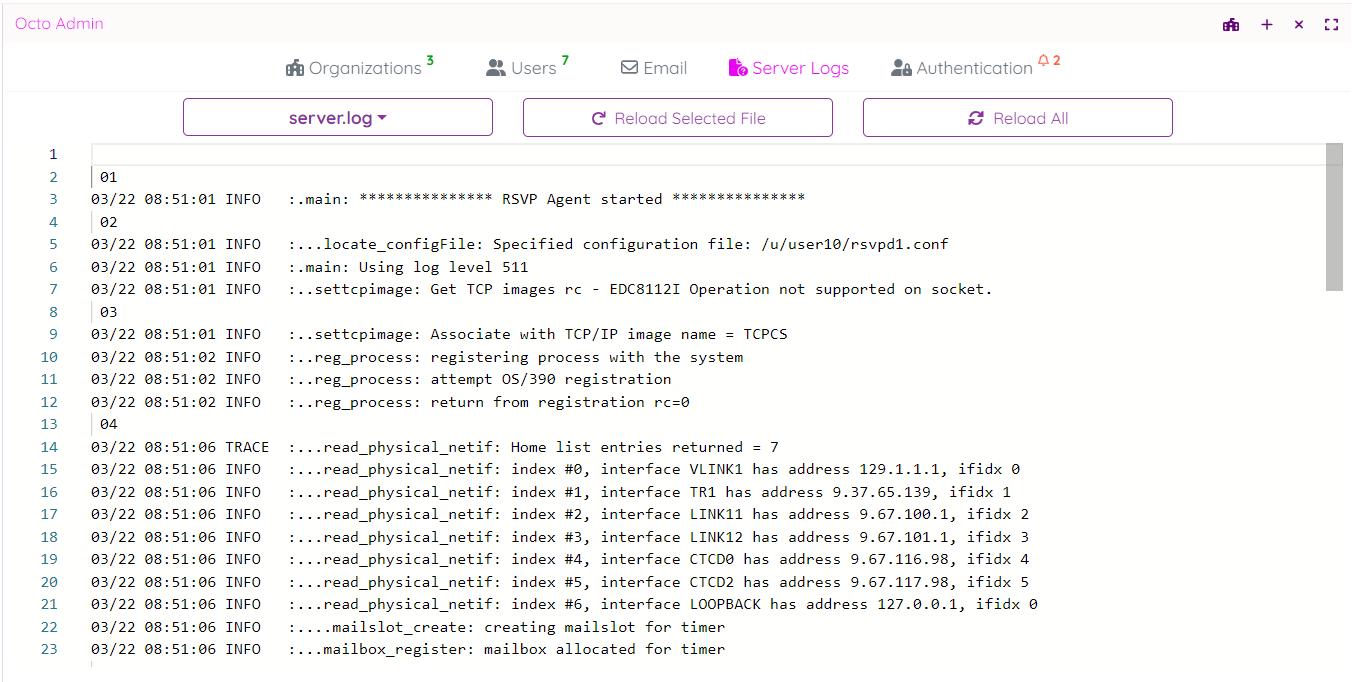
Task: Click the people icon of Users tab
Action: pos(496,68)
